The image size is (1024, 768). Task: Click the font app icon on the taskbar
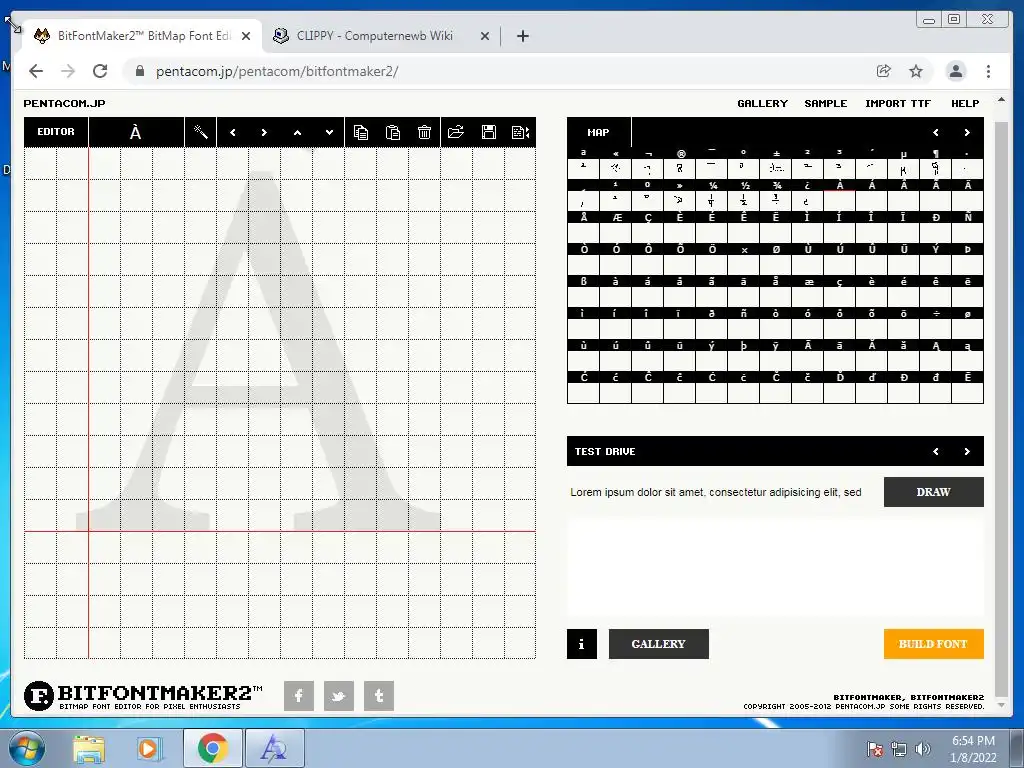274,748
